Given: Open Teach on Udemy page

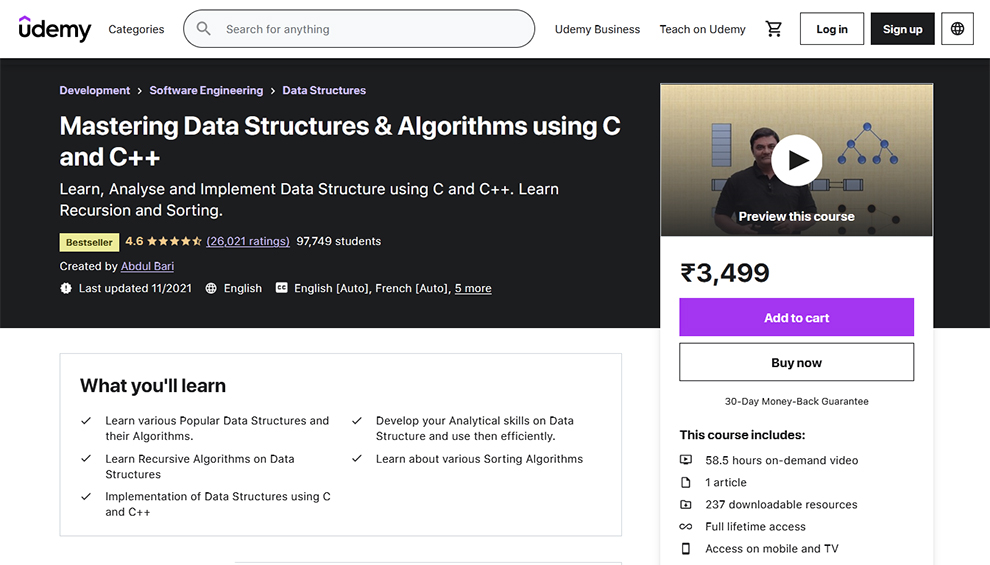Looking at the screenshot, I should coord(702,29).
